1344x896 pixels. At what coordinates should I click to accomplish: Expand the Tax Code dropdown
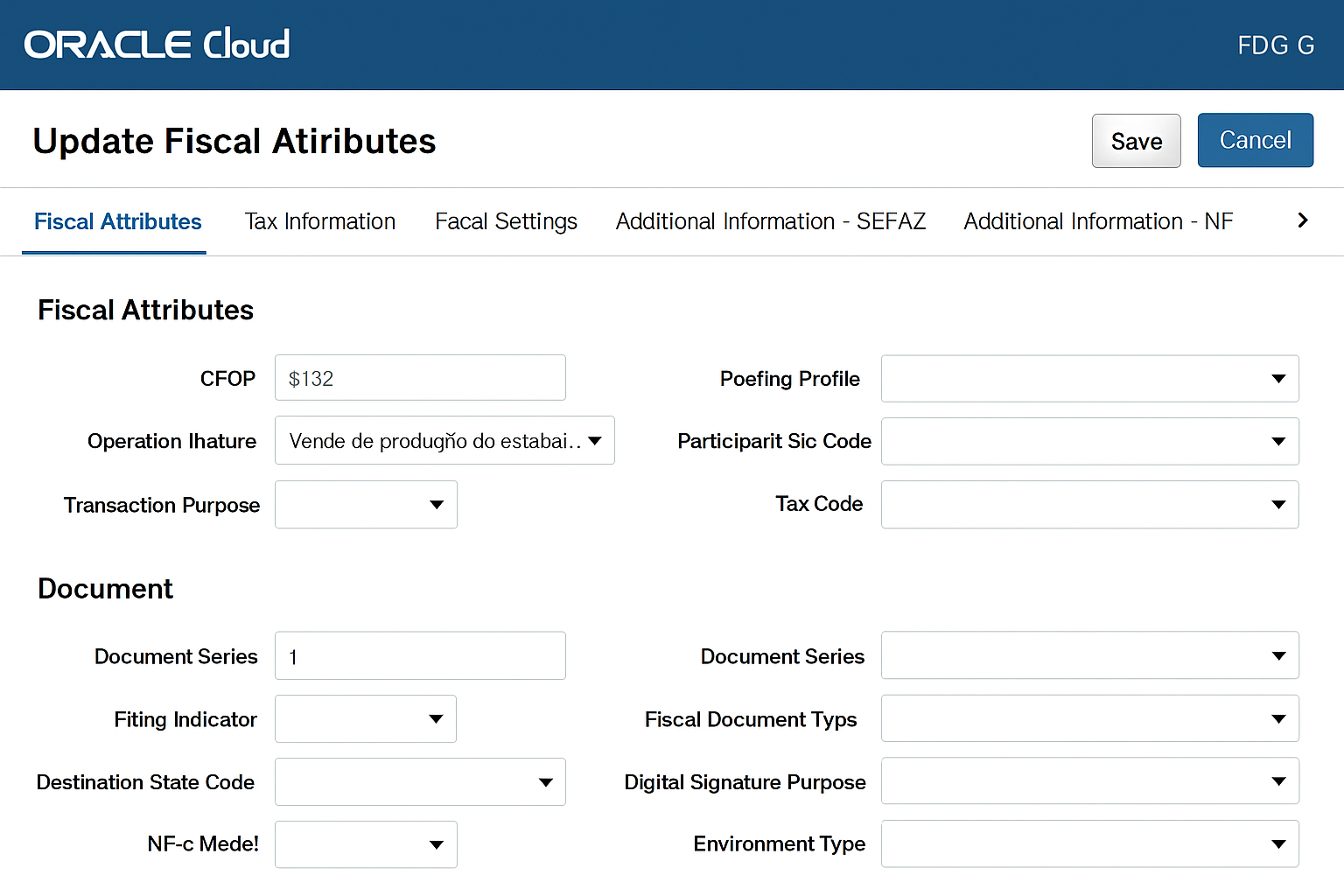1089,505
